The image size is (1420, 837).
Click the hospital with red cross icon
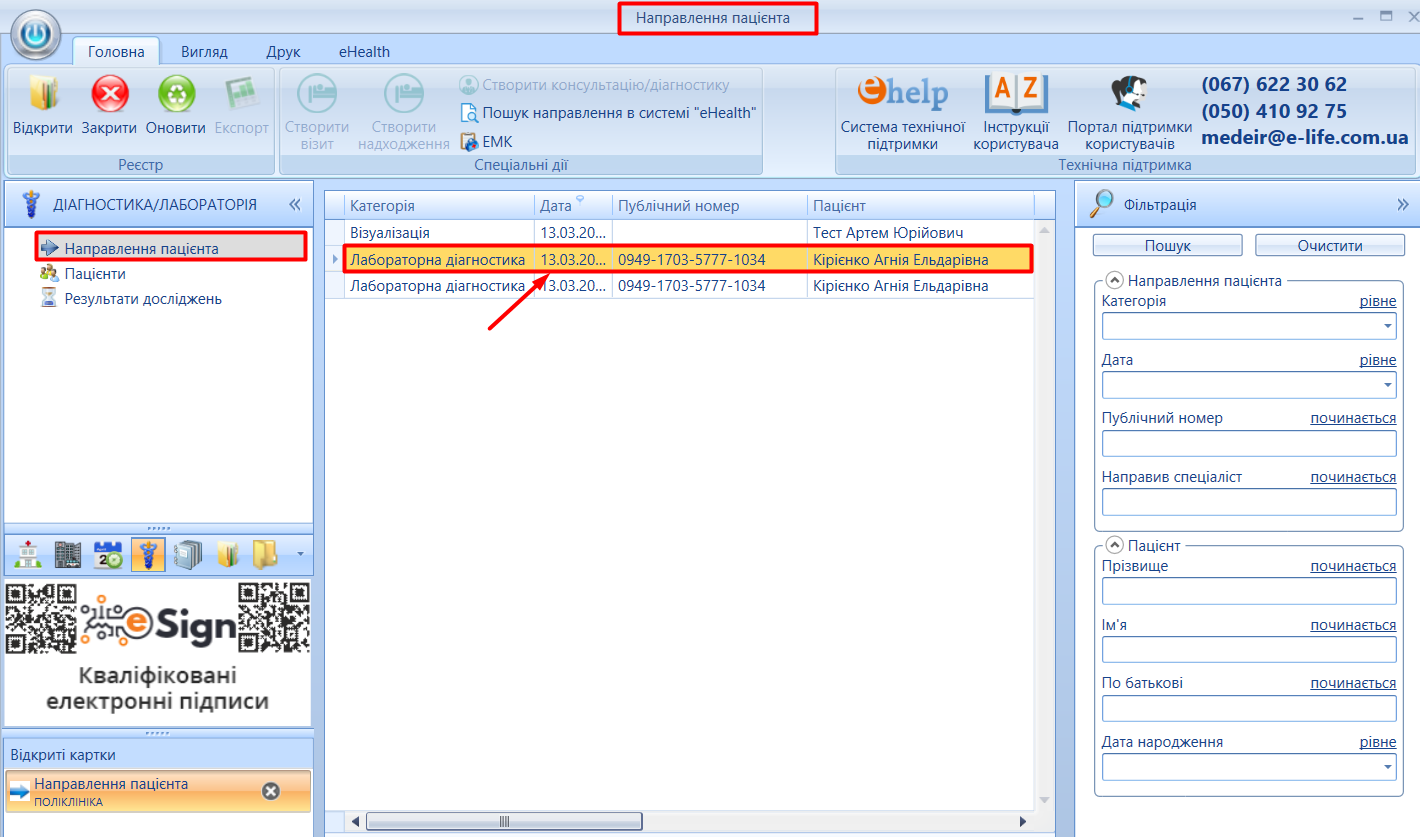point(29,555)
